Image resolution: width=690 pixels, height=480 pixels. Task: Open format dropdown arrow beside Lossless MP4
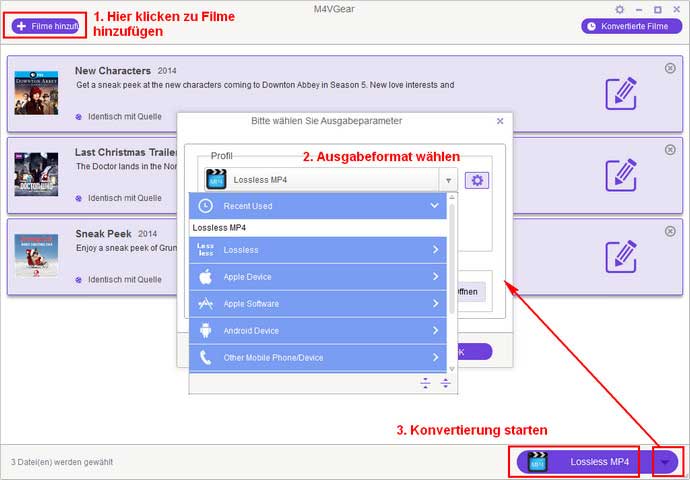666,462
